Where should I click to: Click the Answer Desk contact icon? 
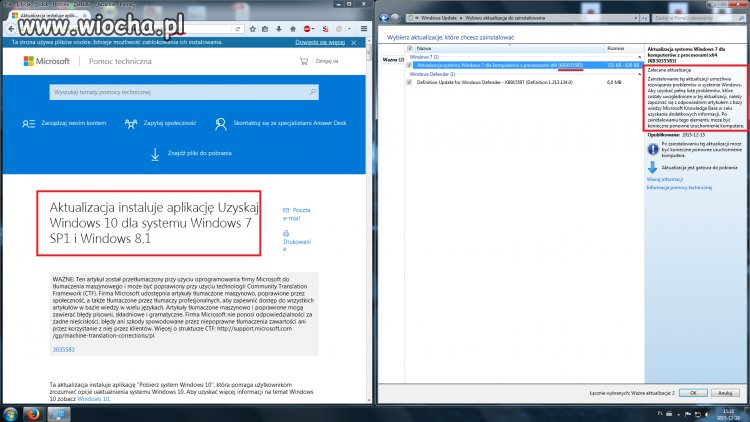point(221,124)
